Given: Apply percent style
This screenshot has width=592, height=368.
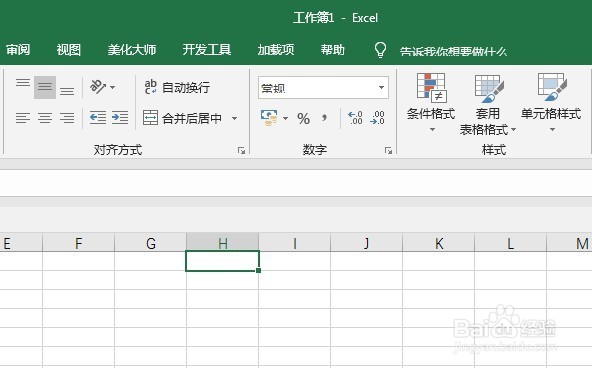Looking at the screenshot, I should 303,119.
